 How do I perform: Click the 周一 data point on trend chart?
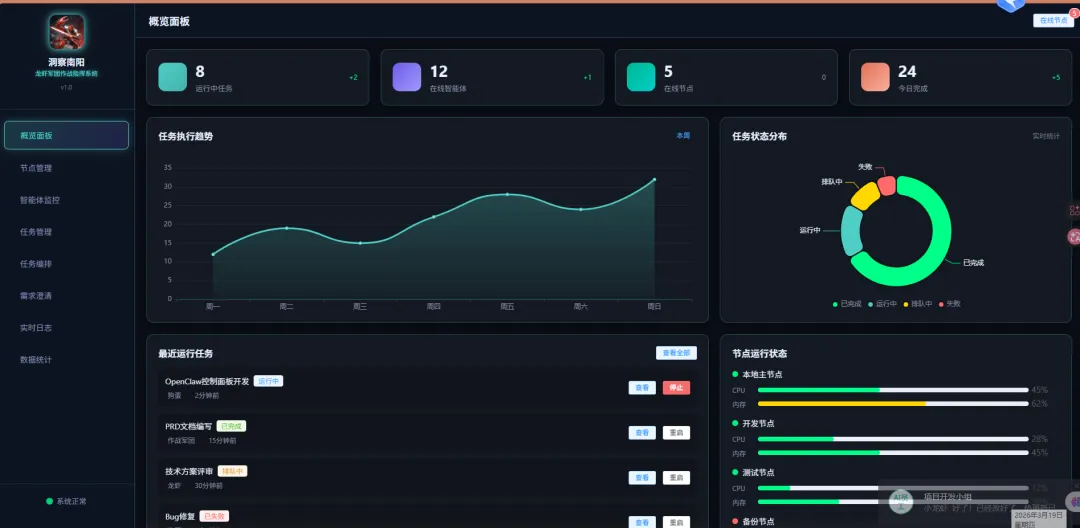click(213, 255)
